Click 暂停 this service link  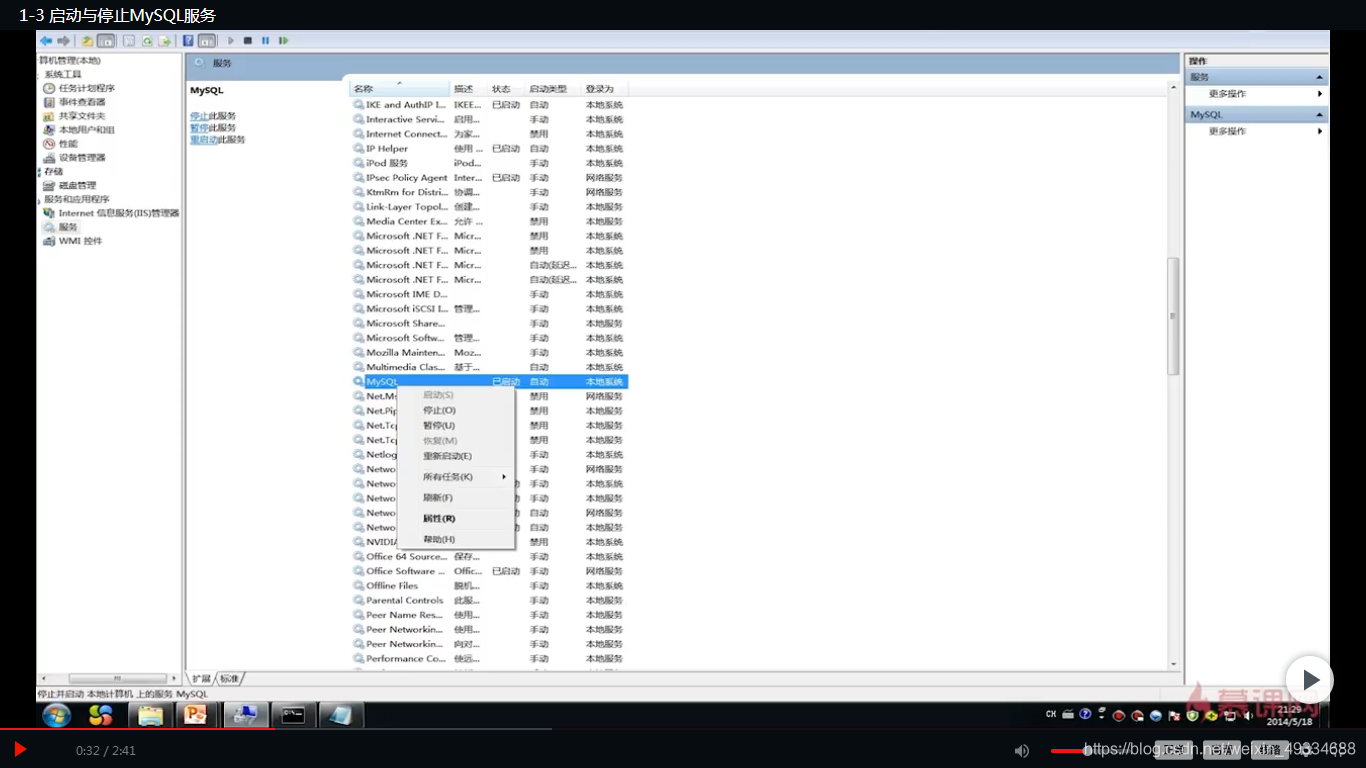pos(199,128)
